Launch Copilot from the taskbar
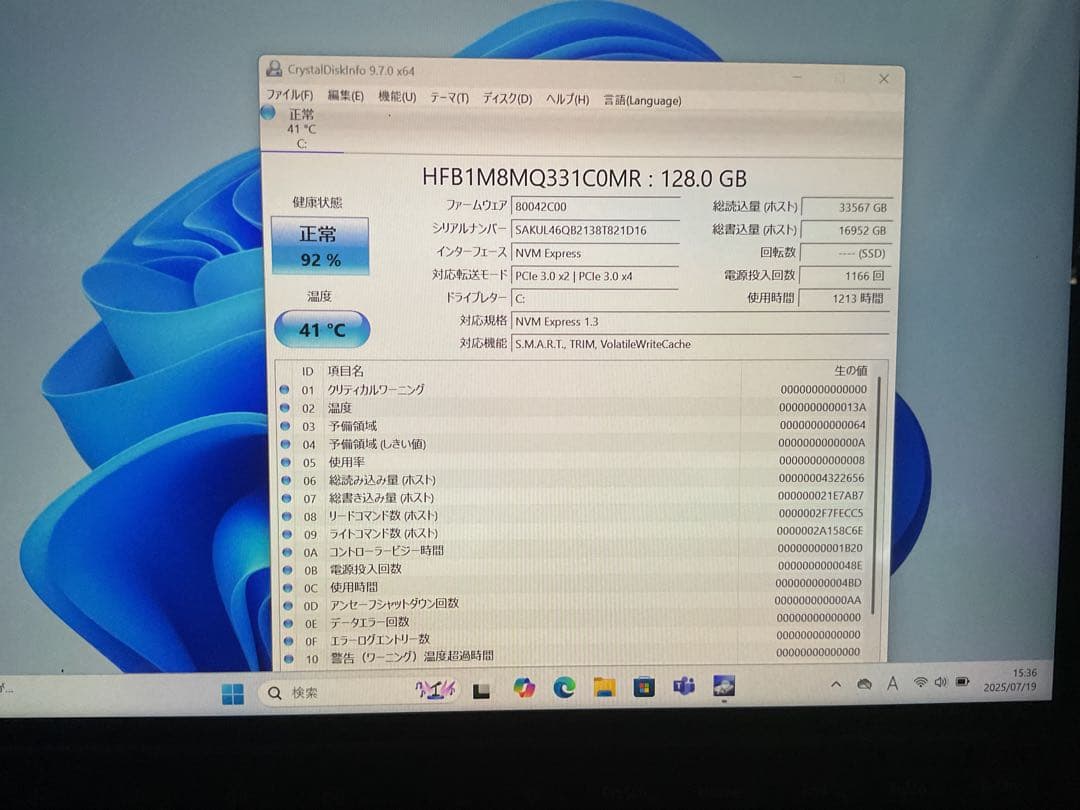The image size is (1080, 810). pyautogui.click(x=524, y=689)
